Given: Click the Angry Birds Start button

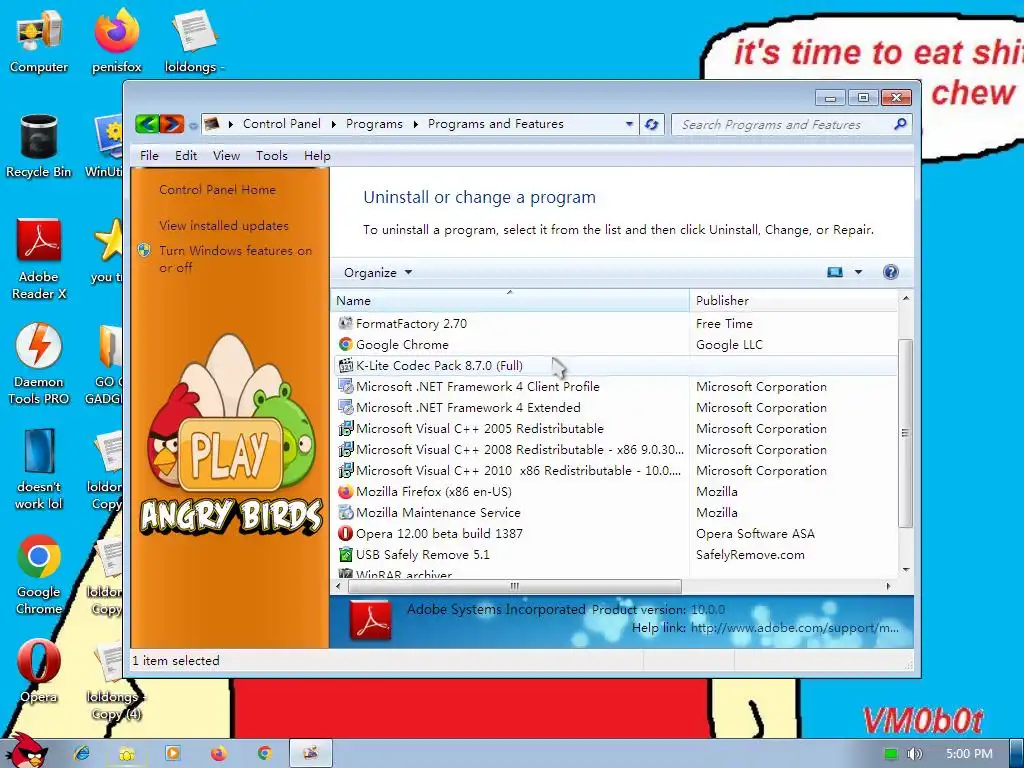Looking at the screenshot, I should 26,750.
